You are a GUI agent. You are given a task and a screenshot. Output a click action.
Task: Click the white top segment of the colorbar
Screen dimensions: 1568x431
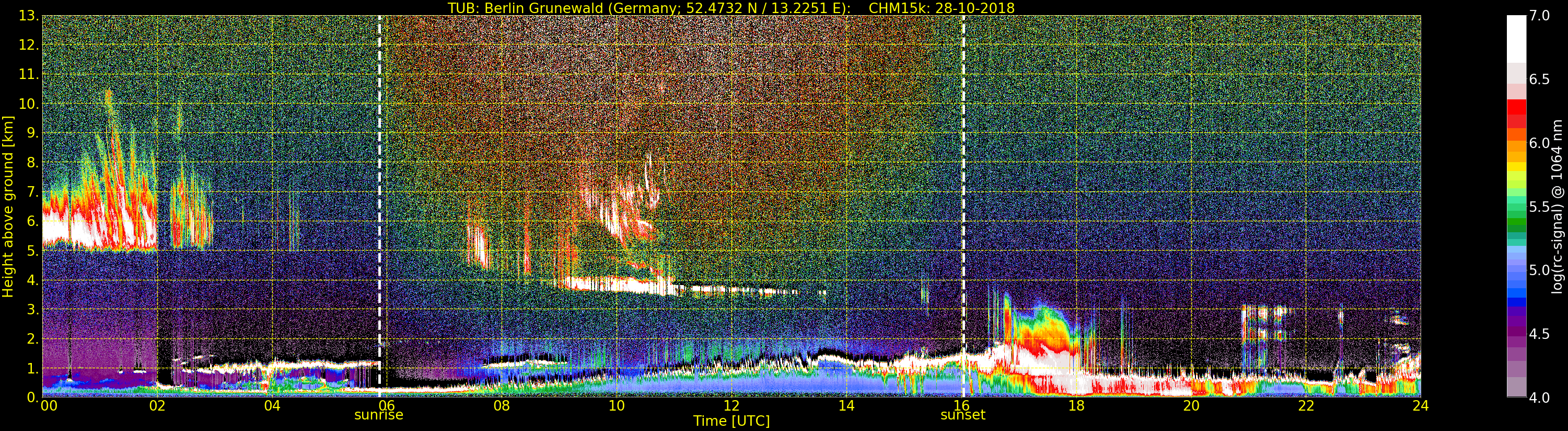tap(1516, 39)
